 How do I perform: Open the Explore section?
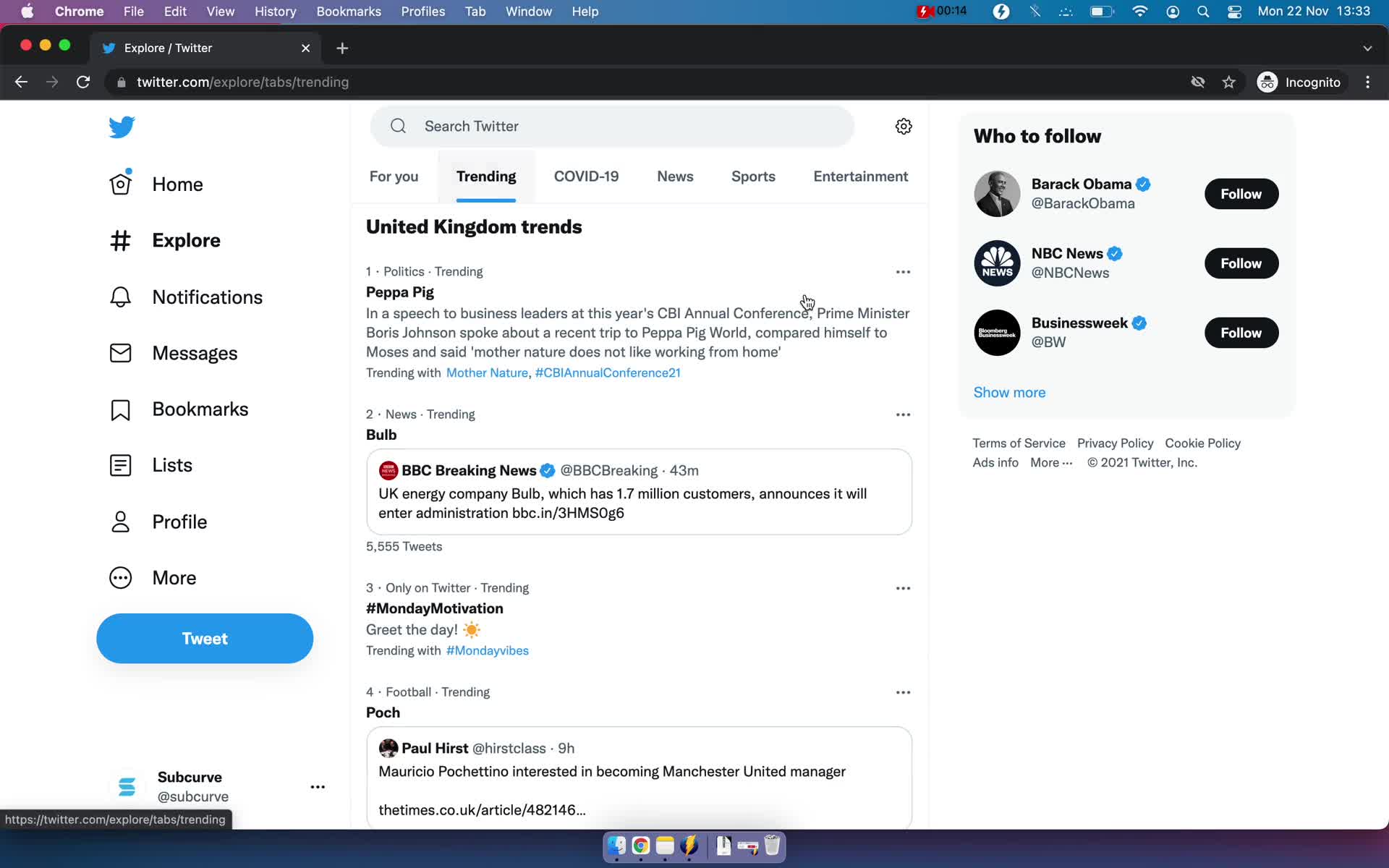coord(187,240)
